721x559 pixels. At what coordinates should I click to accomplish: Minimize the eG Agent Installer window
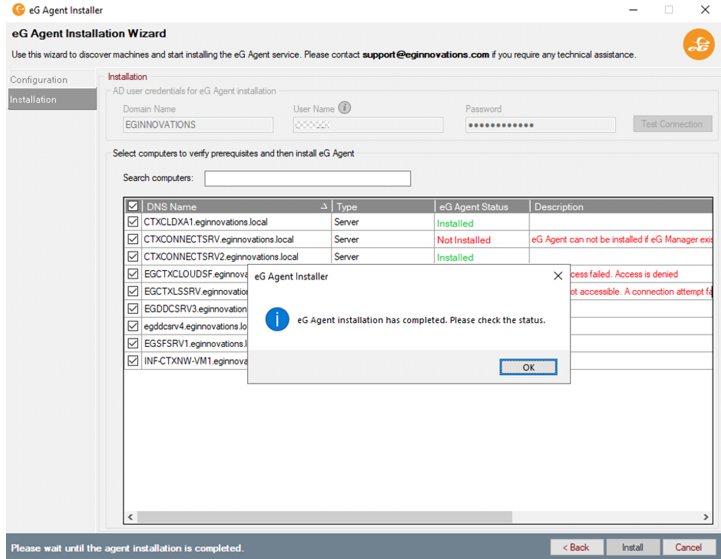point(633,10)
